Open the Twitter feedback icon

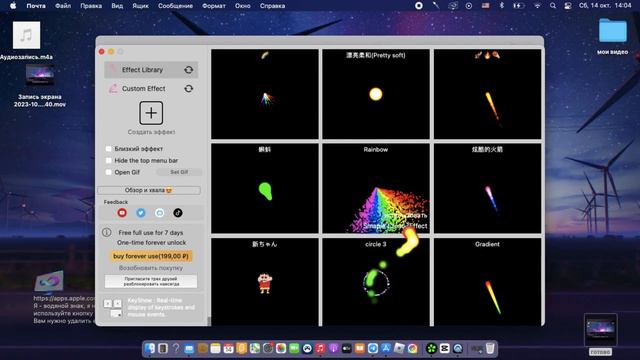point(141,213)
